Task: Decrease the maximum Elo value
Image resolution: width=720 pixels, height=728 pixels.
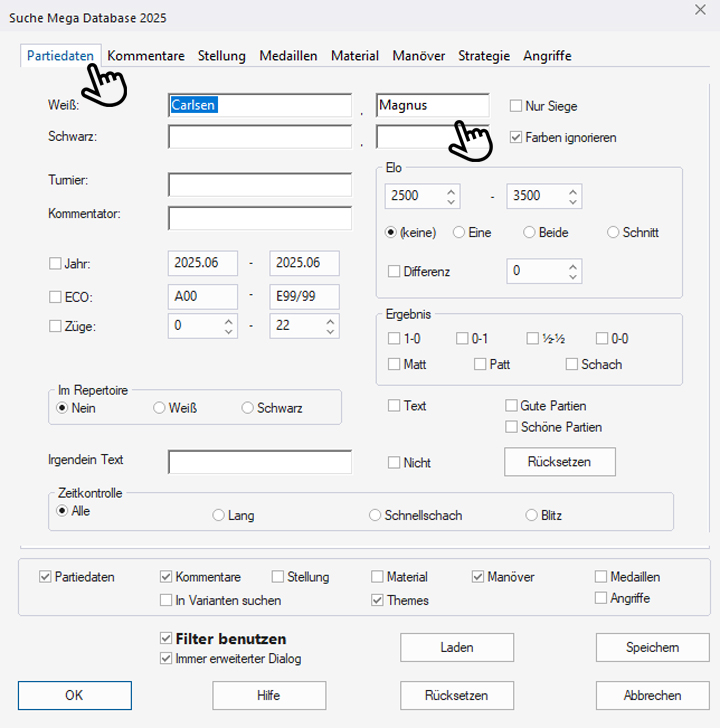Action: 573,202
